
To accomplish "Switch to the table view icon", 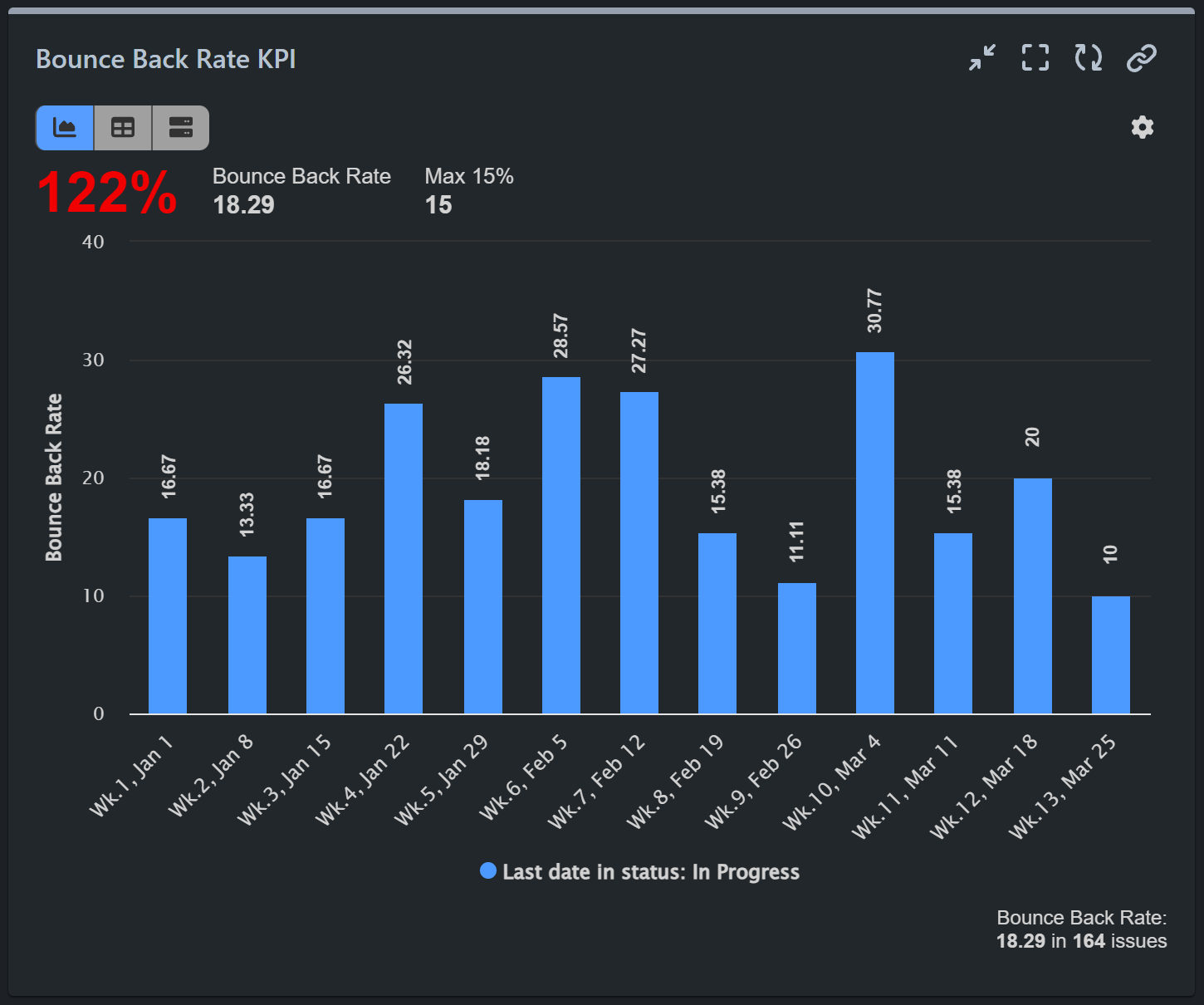I will click(122, 127).
